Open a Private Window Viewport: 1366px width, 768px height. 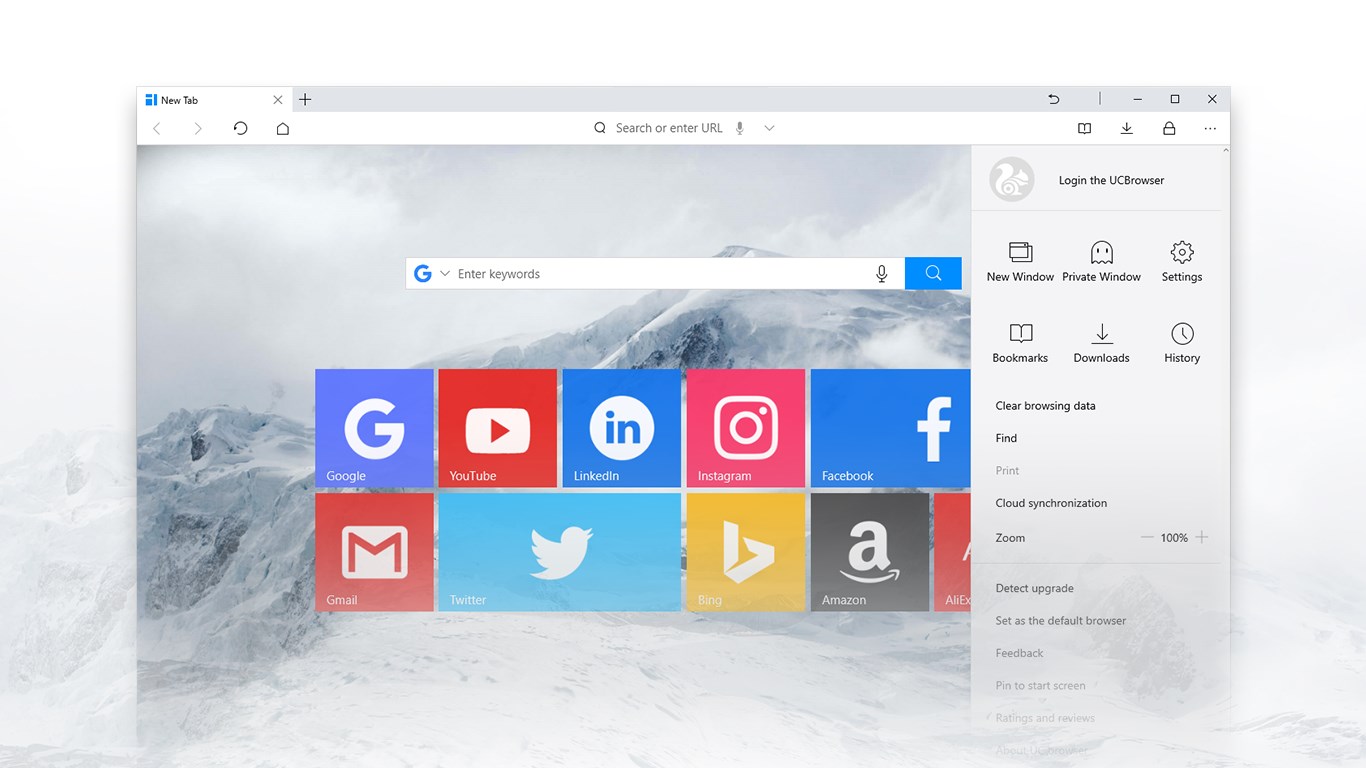click(x=1101, y=262)
